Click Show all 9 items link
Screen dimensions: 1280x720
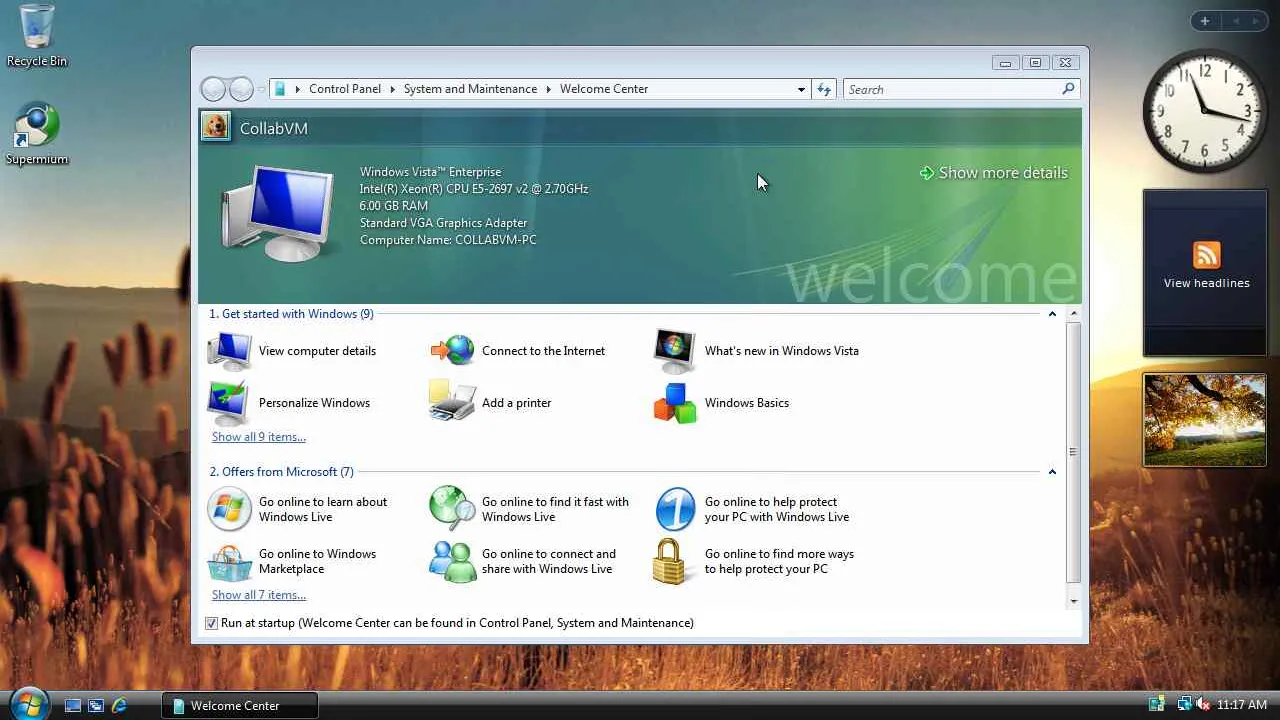[259, 437]
